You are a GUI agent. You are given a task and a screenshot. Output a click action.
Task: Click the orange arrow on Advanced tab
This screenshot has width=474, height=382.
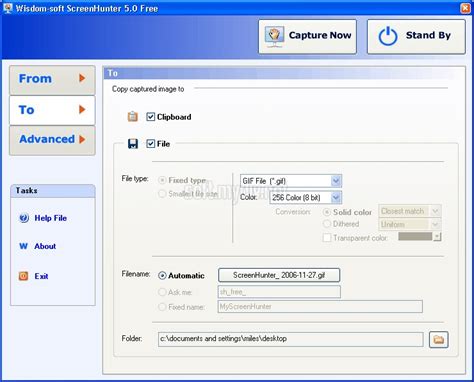(x=82, y=139)
